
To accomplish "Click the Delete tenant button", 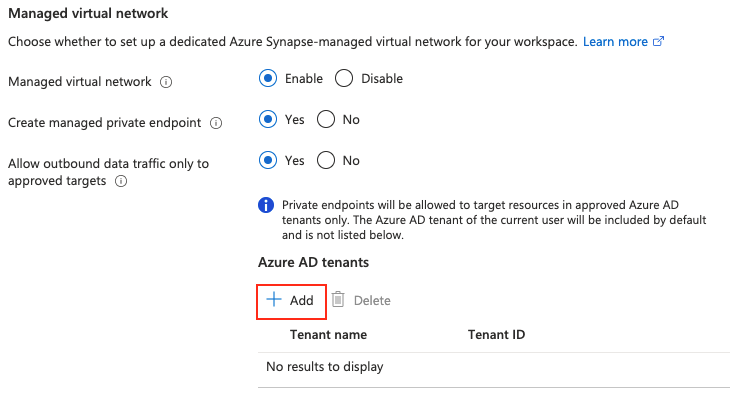I will tap(361, 300).
